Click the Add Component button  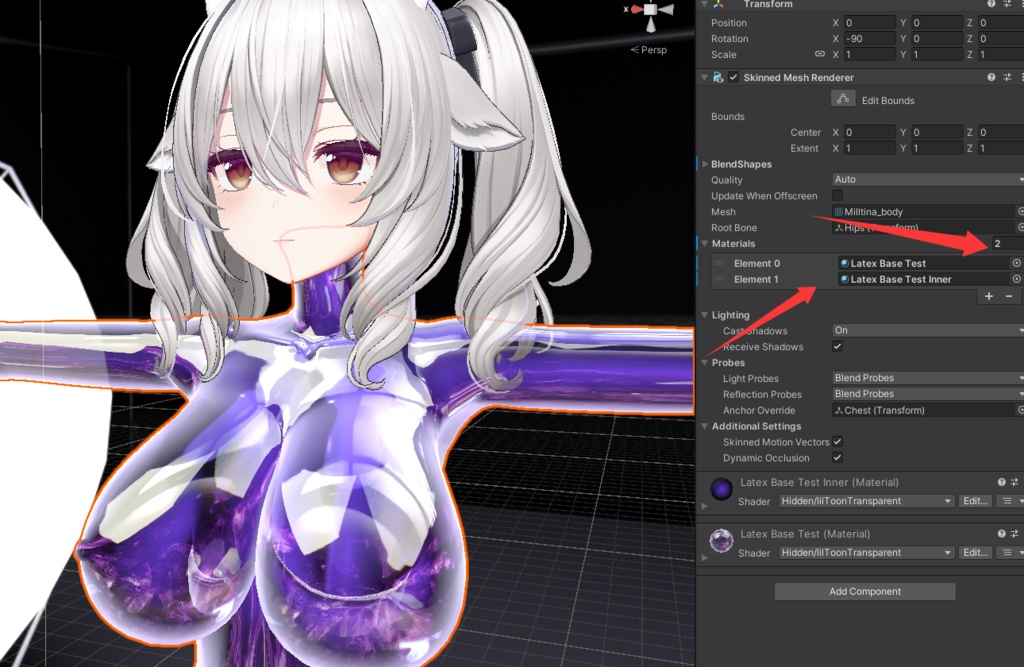pos(865,591)
